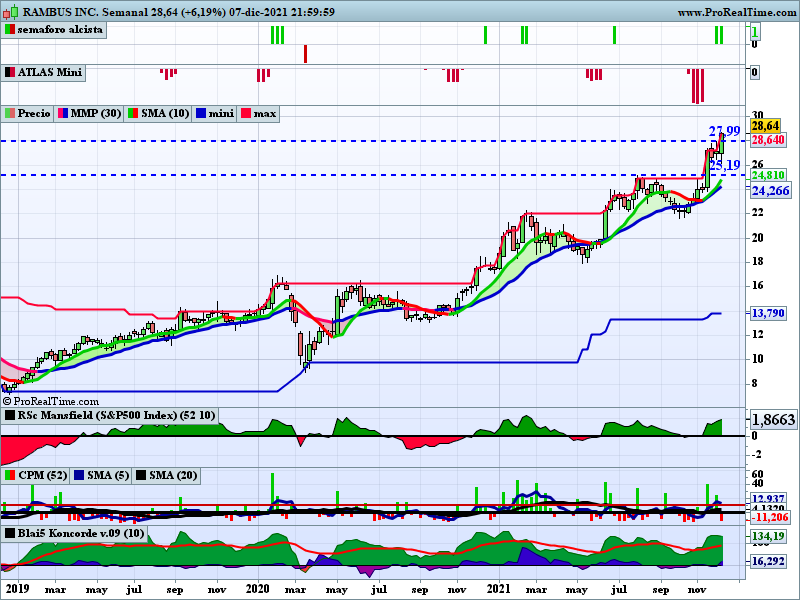Screen dimensions: 800x600
Task: Select the RSc Mansfield (S&P500 Index) label
Action: (116, 415)
